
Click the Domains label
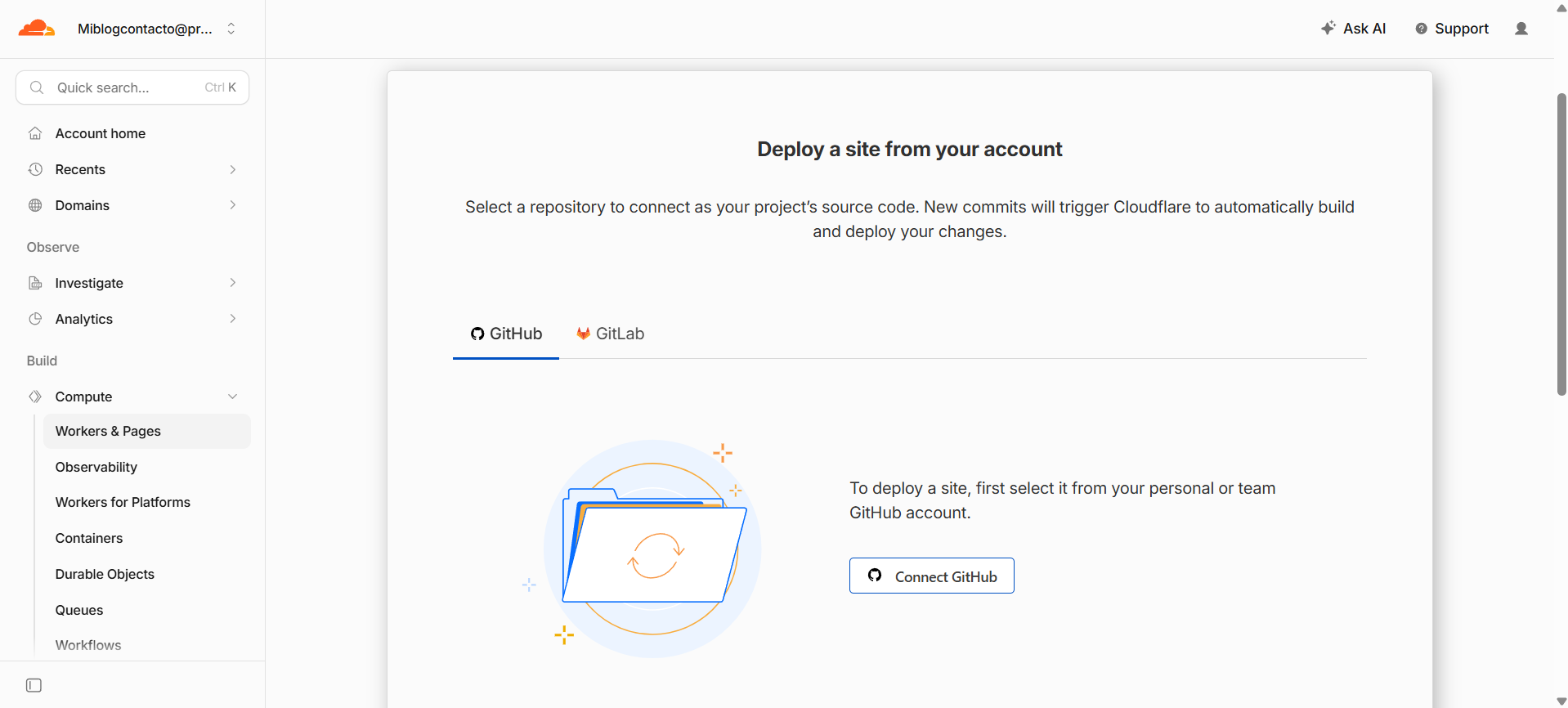pos(83,205)
